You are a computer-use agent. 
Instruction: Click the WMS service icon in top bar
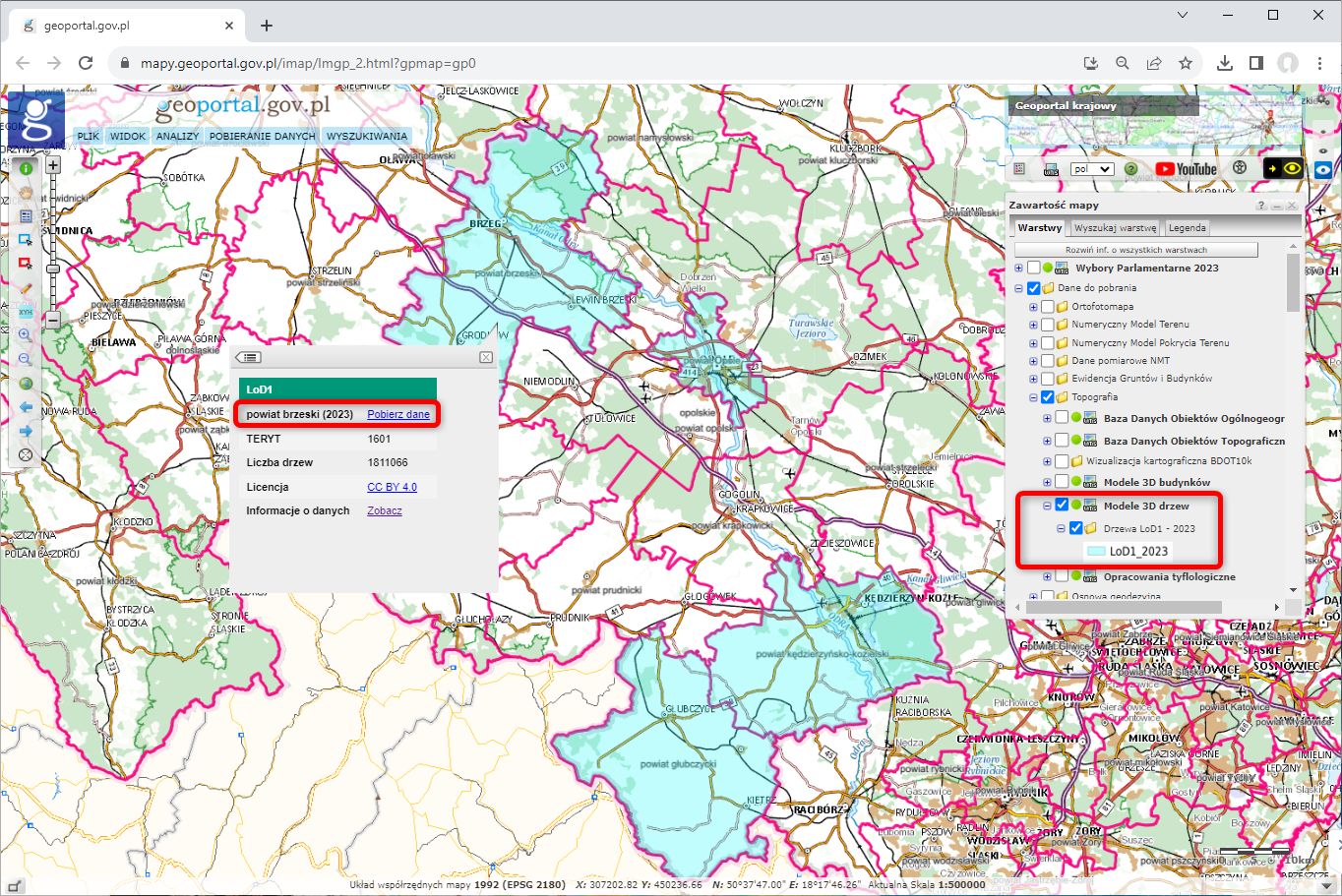(1052, 169)
